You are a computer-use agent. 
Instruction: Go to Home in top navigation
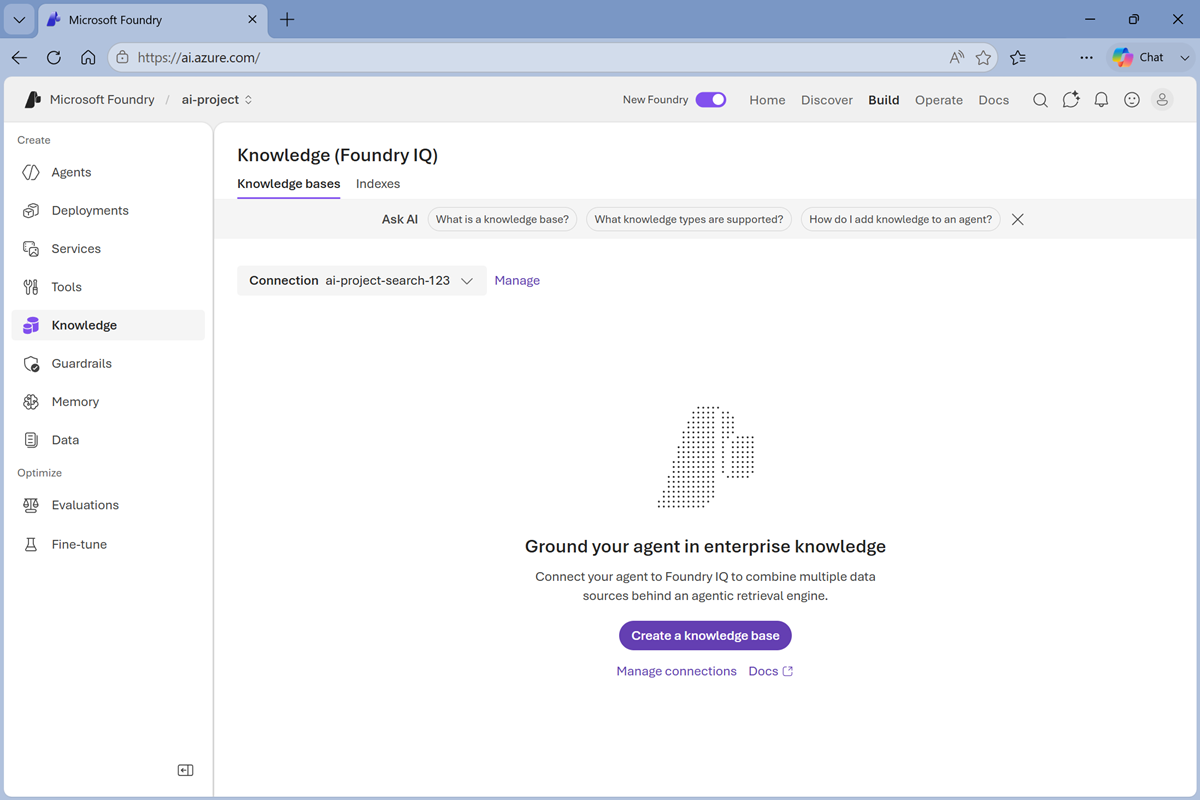click(767, 100)
